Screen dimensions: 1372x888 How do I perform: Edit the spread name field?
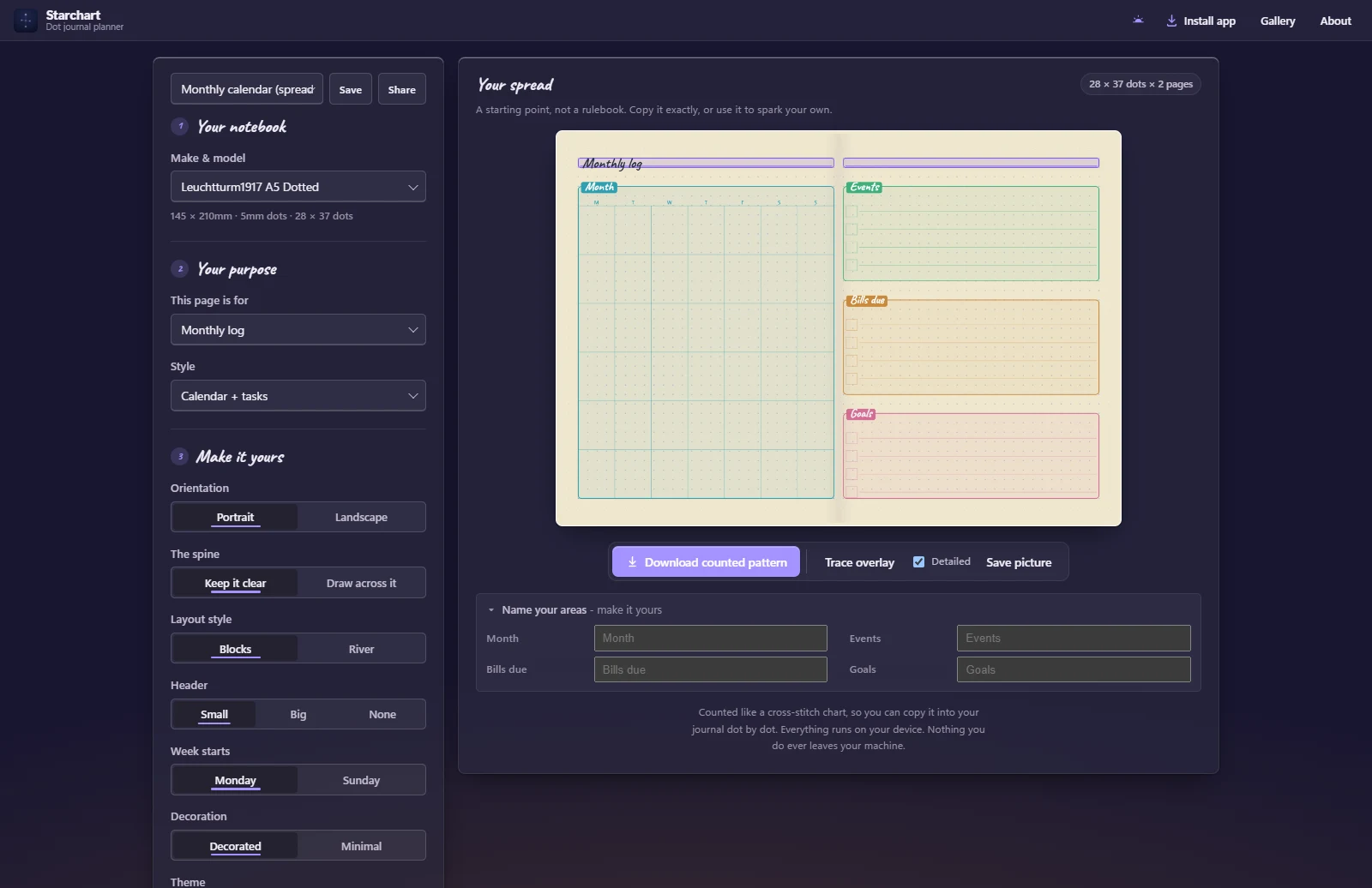tap(247, 89)
